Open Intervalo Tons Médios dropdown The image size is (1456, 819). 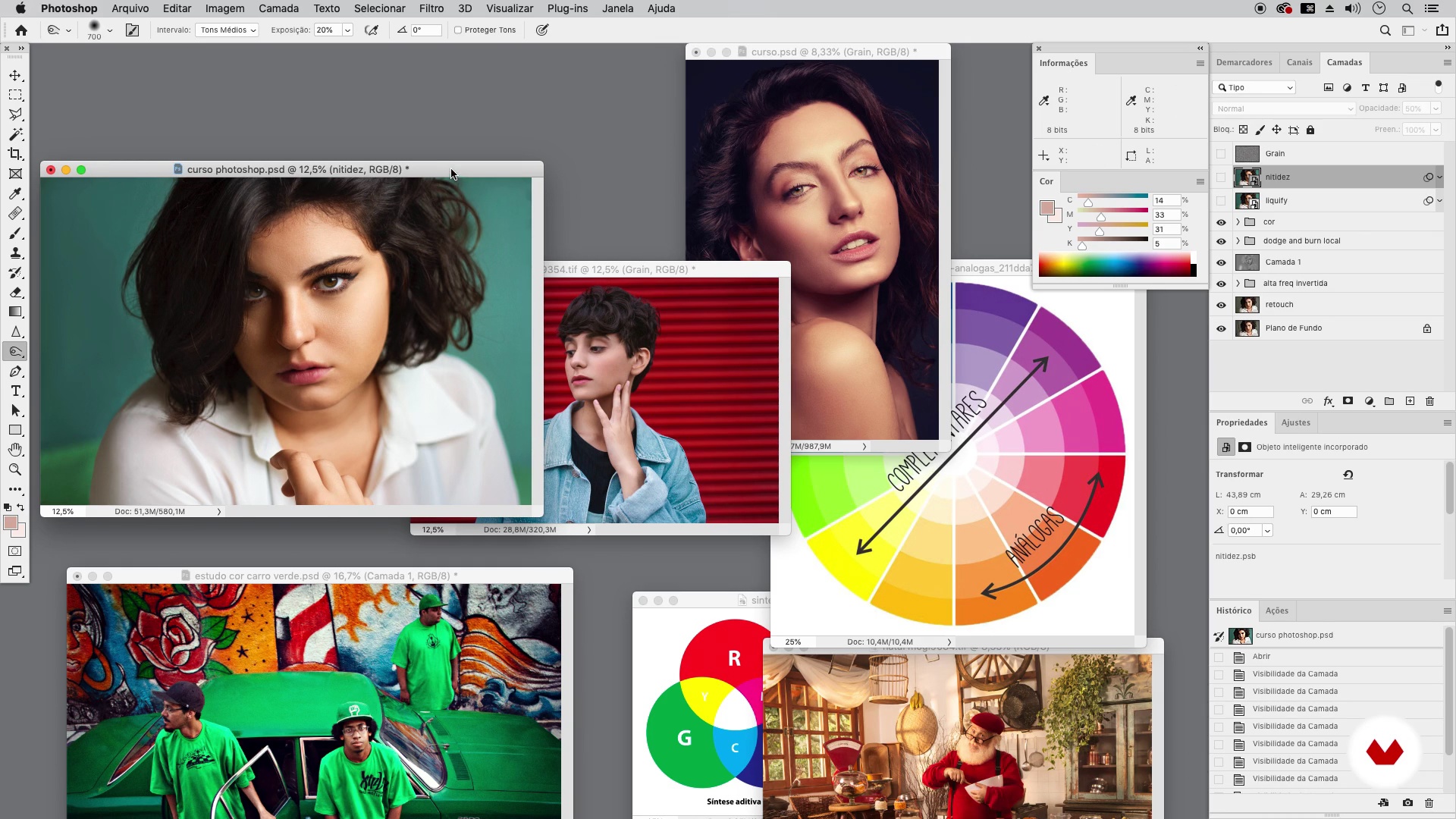pyautogui.click(x=227, y=30)
